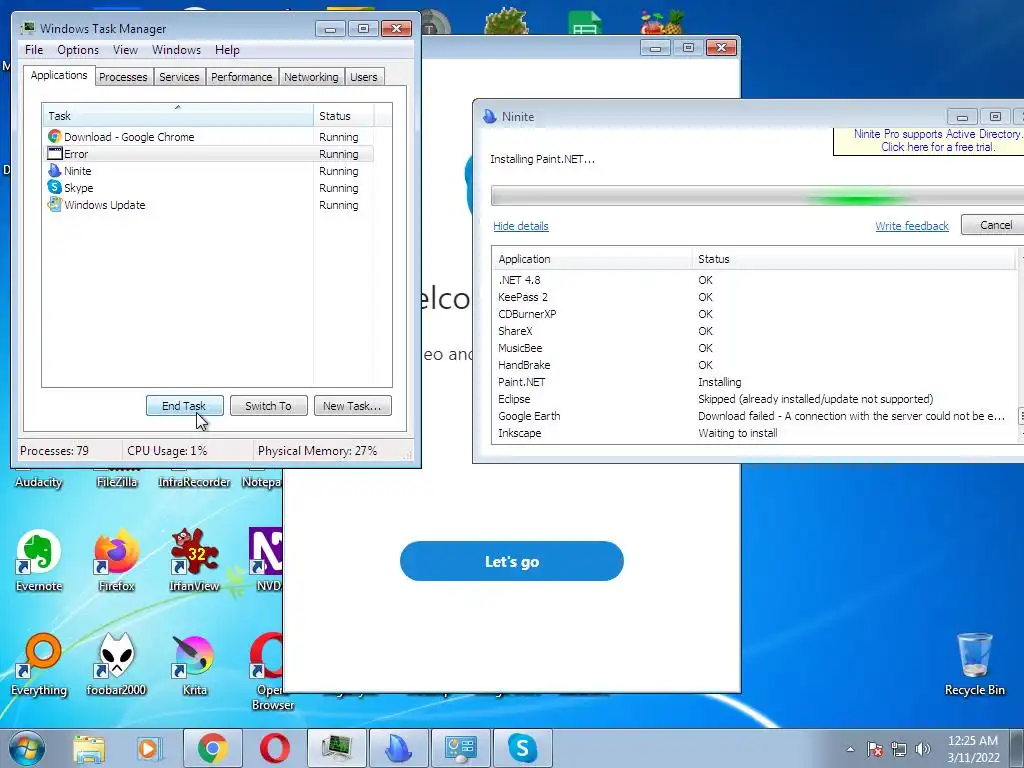Cancel the Ninite installation
This screenshot has width=1024, height=768.
994,225
